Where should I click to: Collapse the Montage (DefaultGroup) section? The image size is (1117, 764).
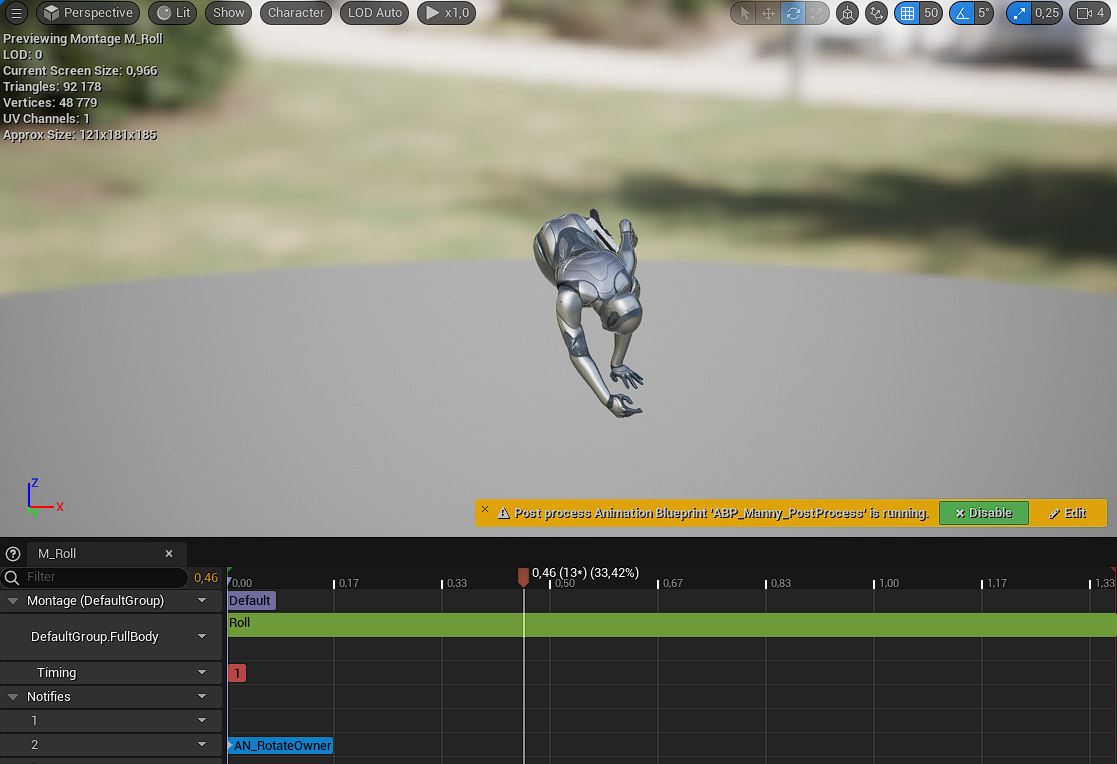click(14, 601)
